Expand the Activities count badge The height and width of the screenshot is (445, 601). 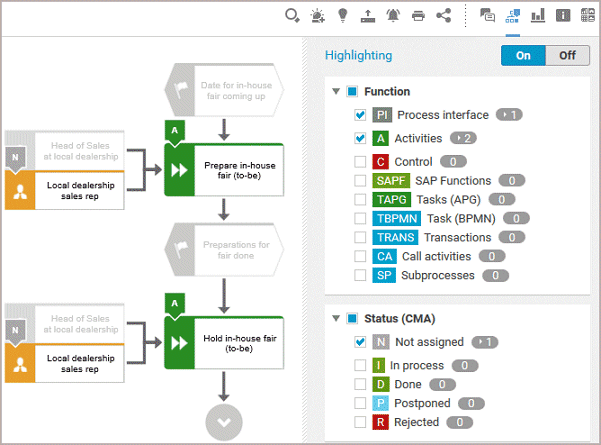[463, 138]
